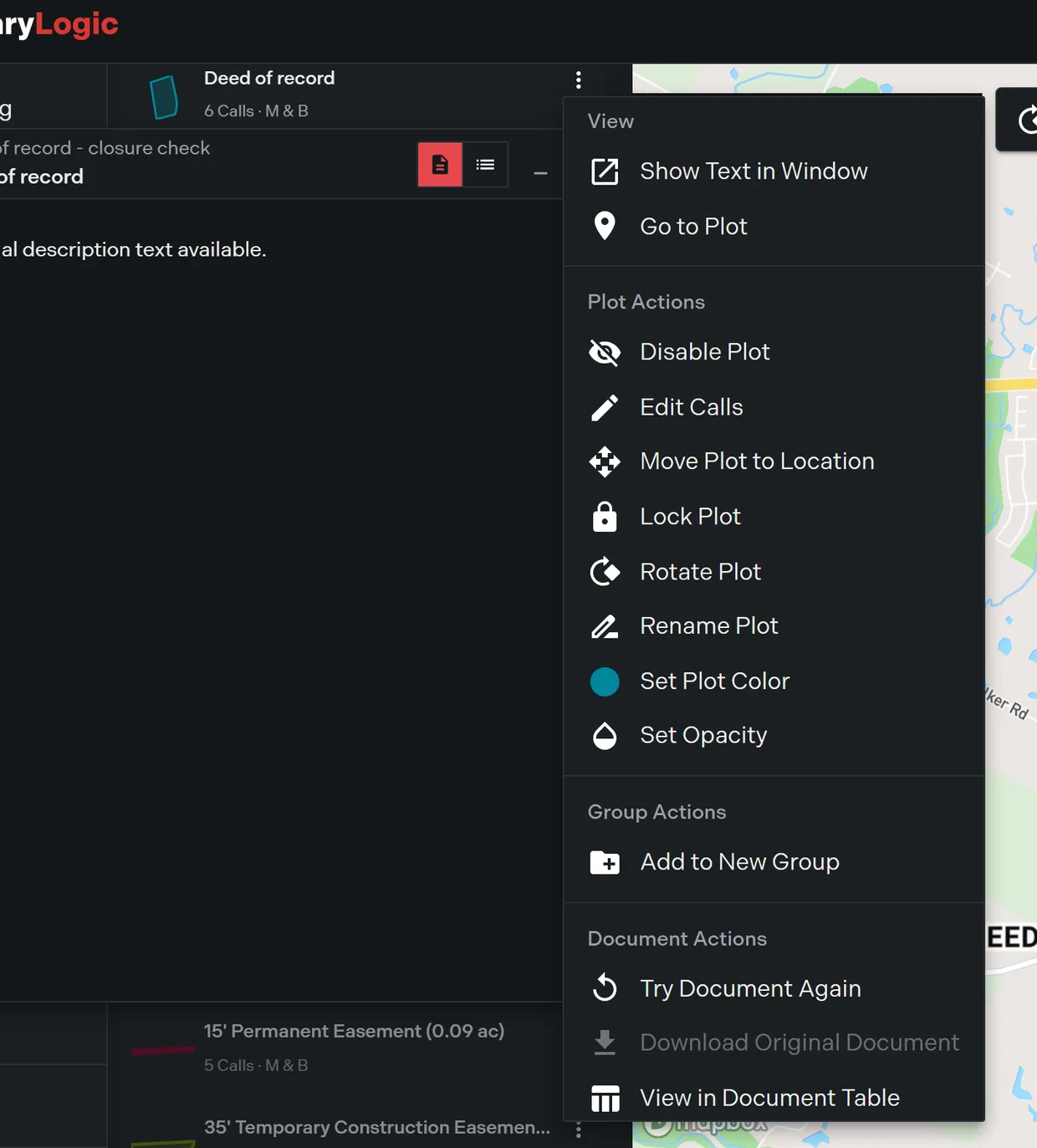Image resolution: width=1037 pixels, height=1148 pixels.
Task: Click the View in Document Table icon
Action: tap(605, 1098)
